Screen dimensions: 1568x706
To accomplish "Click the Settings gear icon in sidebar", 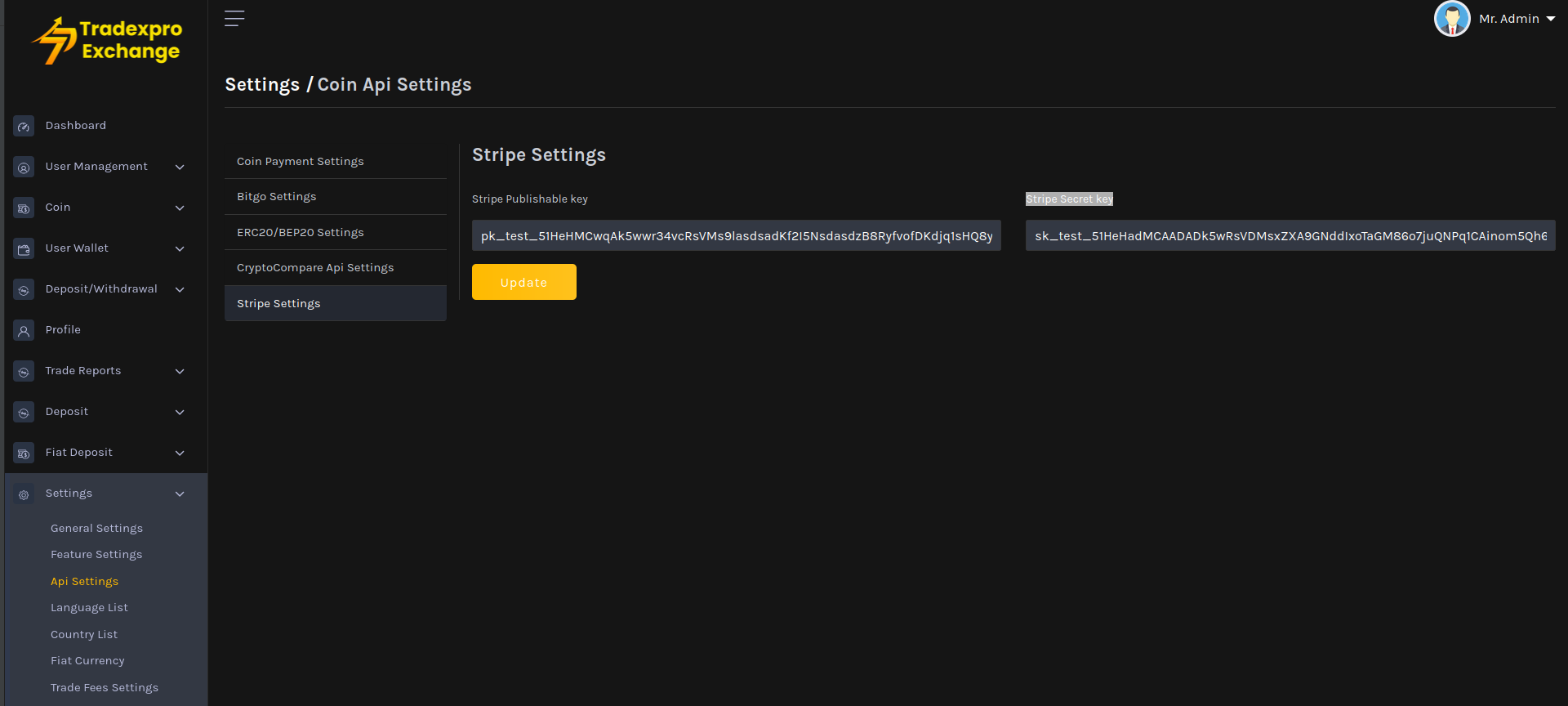I will 24,494.
